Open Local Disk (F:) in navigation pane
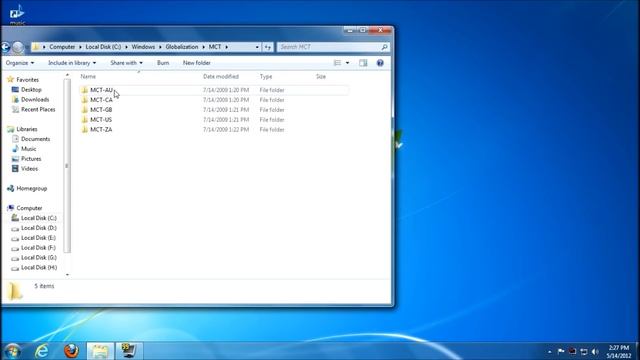The height and width of the screenshot is (360, 640). tap(38, 248)
